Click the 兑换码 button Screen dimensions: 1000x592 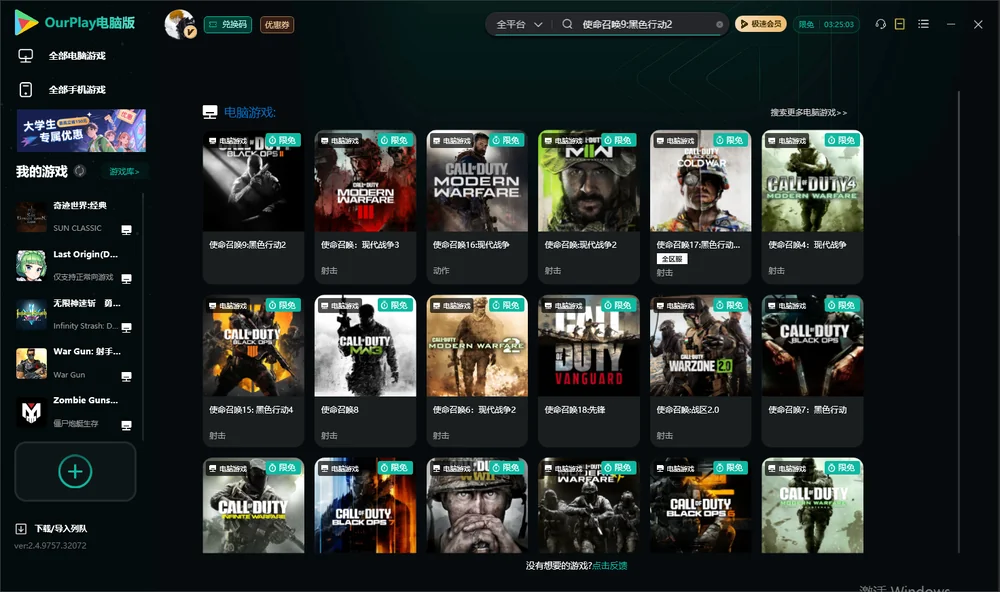coord(228,25)
